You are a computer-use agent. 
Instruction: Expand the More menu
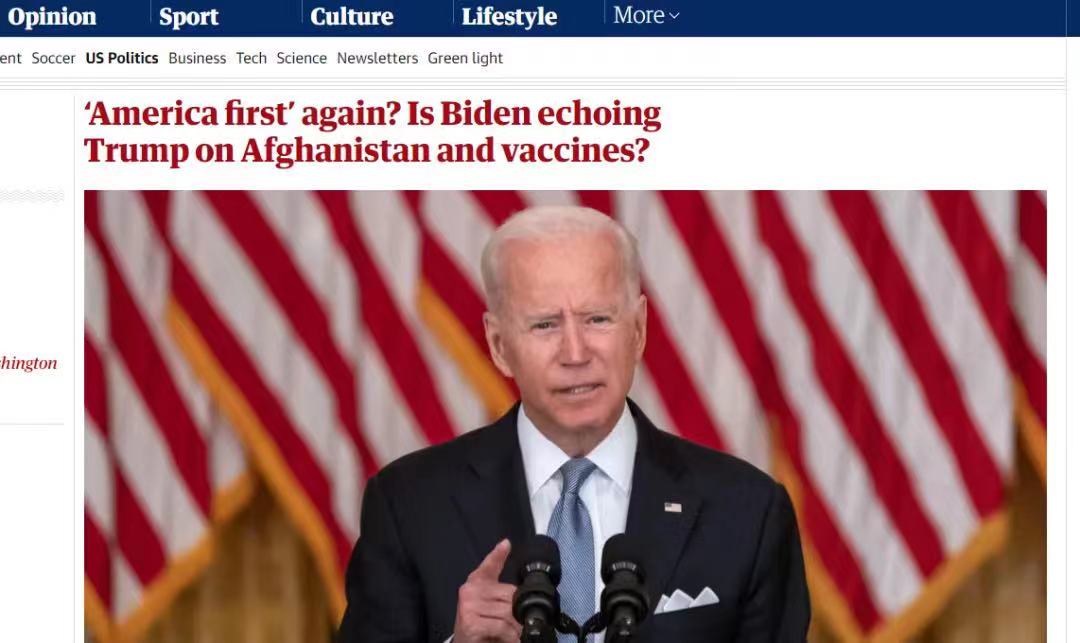tap(645, 15)
